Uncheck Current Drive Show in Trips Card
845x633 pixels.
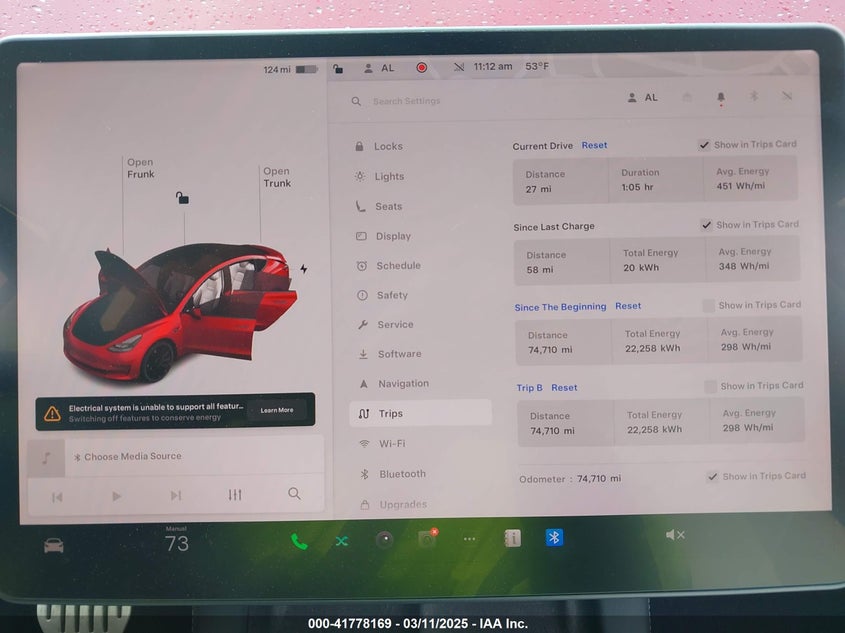coord(705,145)
